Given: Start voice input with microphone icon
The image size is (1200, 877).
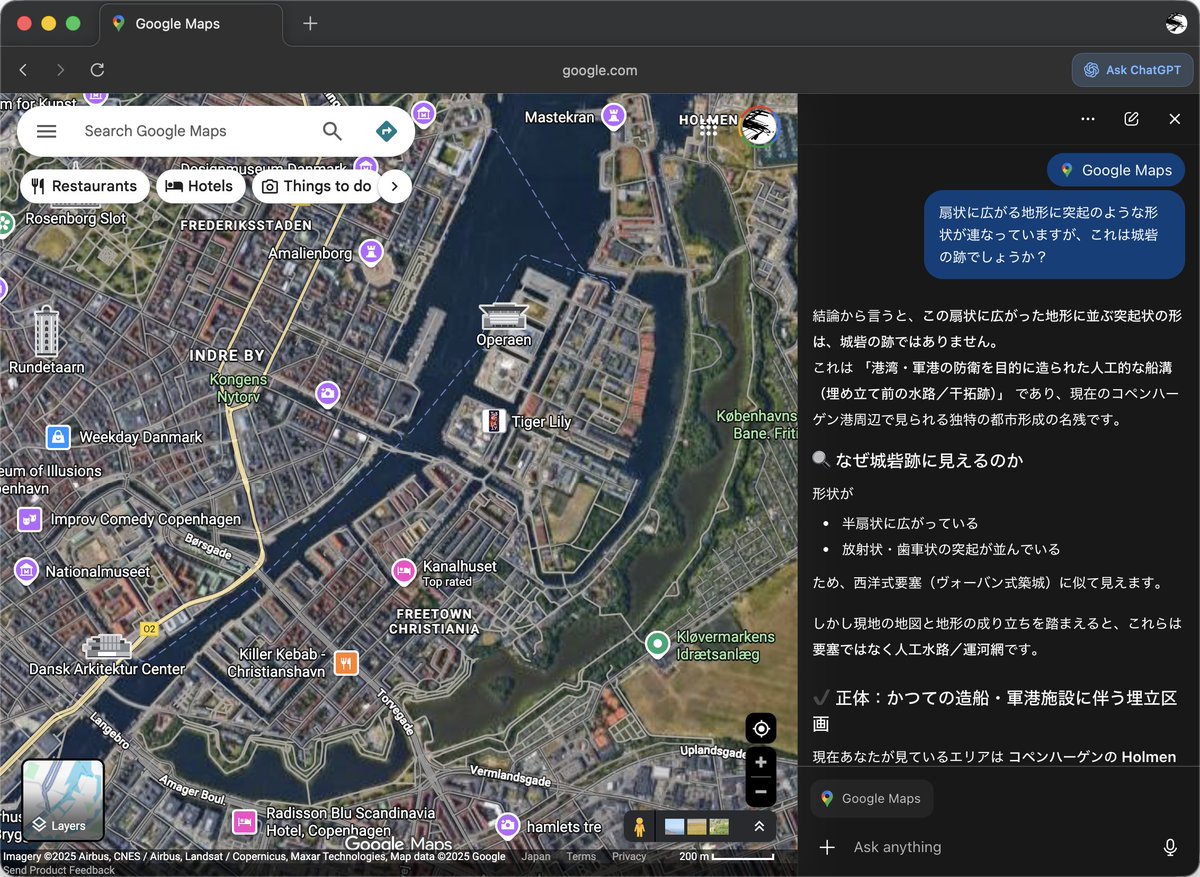Looking at the screenshot, I should [1170, 847].
